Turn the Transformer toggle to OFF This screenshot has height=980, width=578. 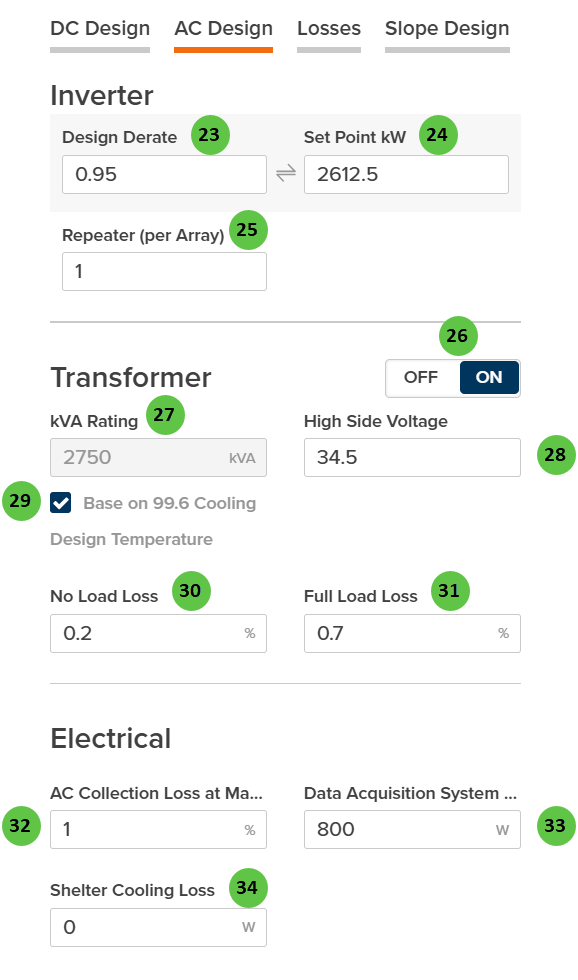coord(419,378)
